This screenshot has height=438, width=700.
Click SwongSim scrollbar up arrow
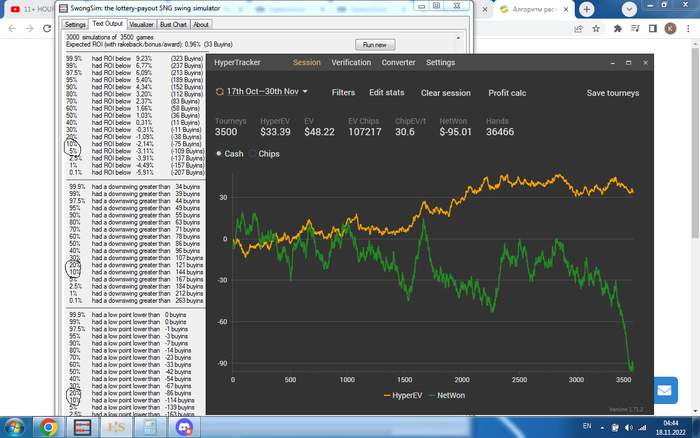coord(458,38)
